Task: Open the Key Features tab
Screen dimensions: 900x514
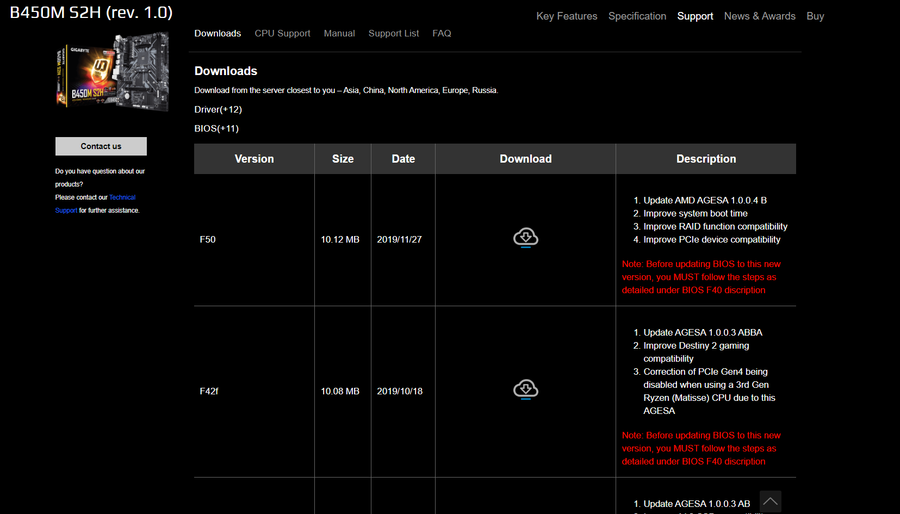Action: (x=567, y=16)
